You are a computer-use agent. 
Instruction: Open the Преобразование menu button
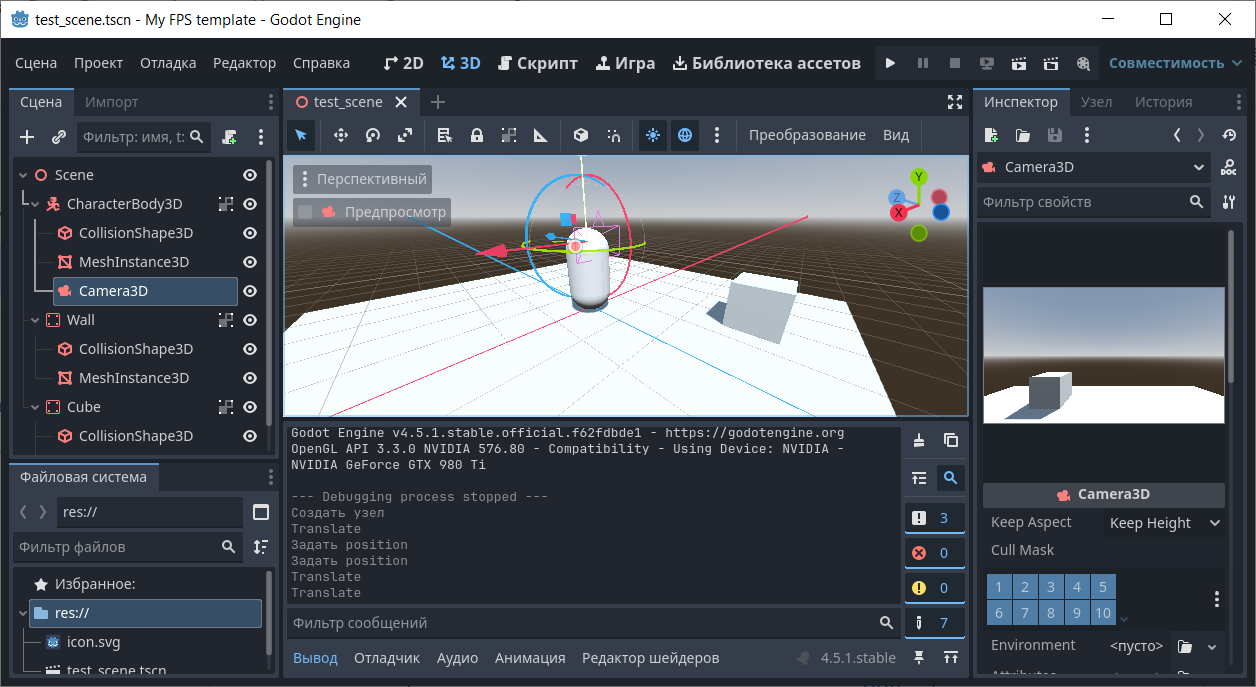tap(807, 135)
